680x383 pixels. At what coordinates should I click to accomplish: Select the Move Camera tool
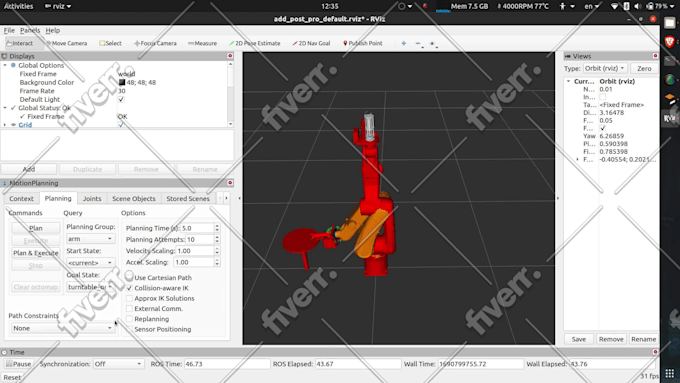point(66,43)
